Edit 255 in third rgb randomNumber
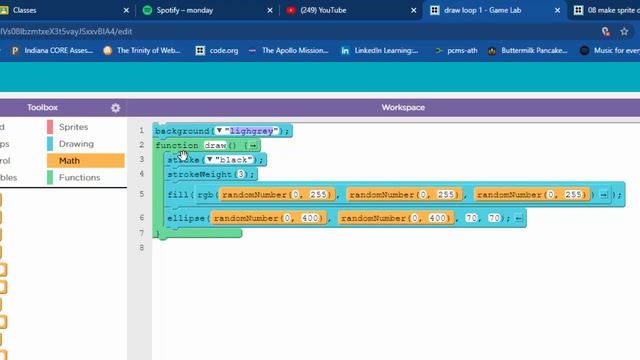Screen dimensions: 640x360 573,195
